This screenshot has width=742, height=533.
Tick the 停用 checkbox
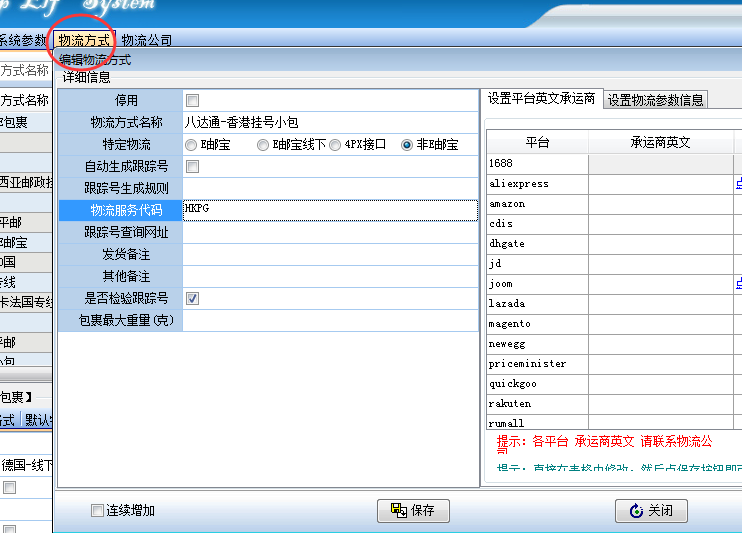pyautogui.click(x=192, y=100)
